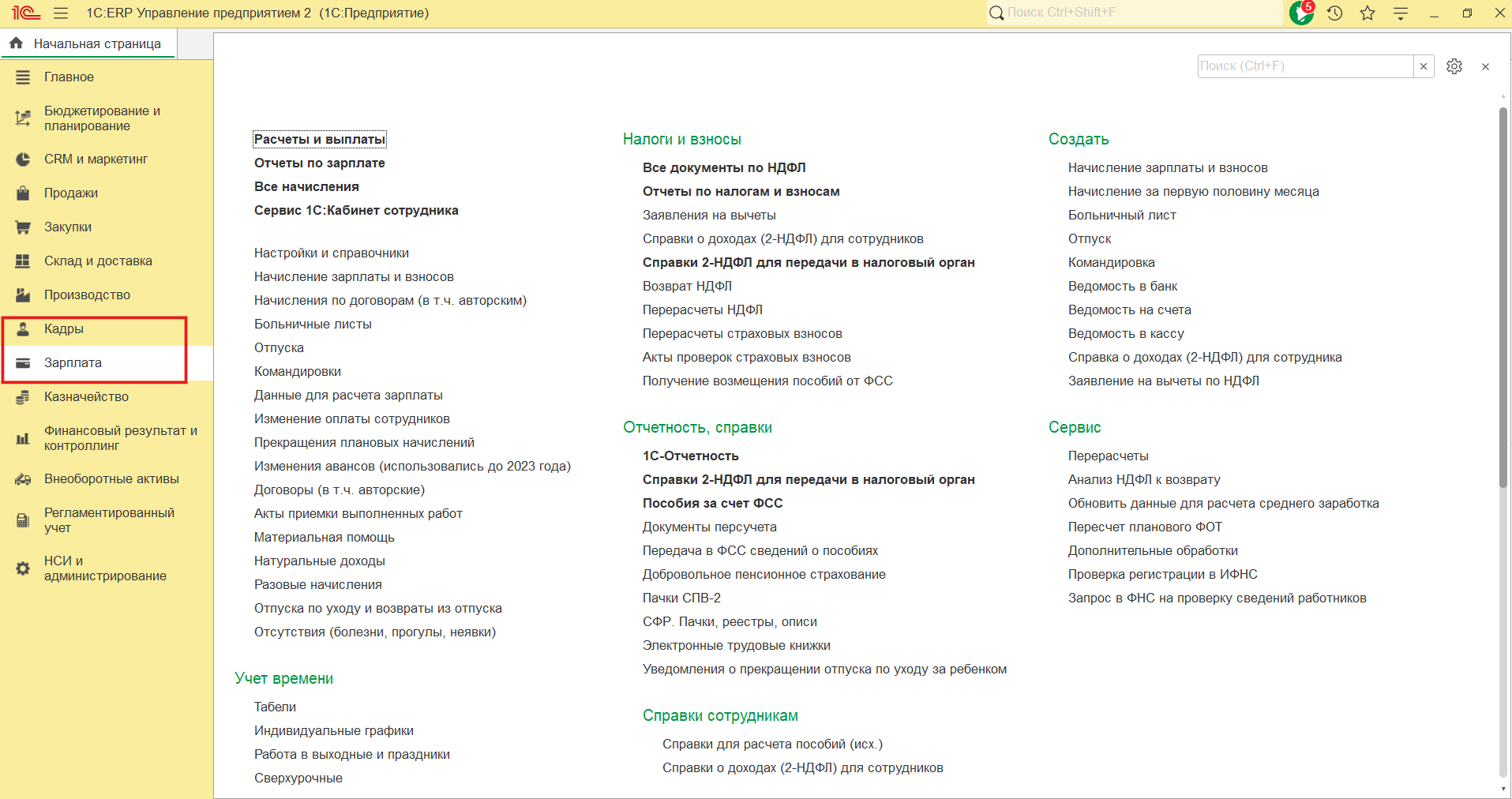Open the service settings lines icon
The width and height of the screenshot is (1512, 799).
coord(1401,13)
